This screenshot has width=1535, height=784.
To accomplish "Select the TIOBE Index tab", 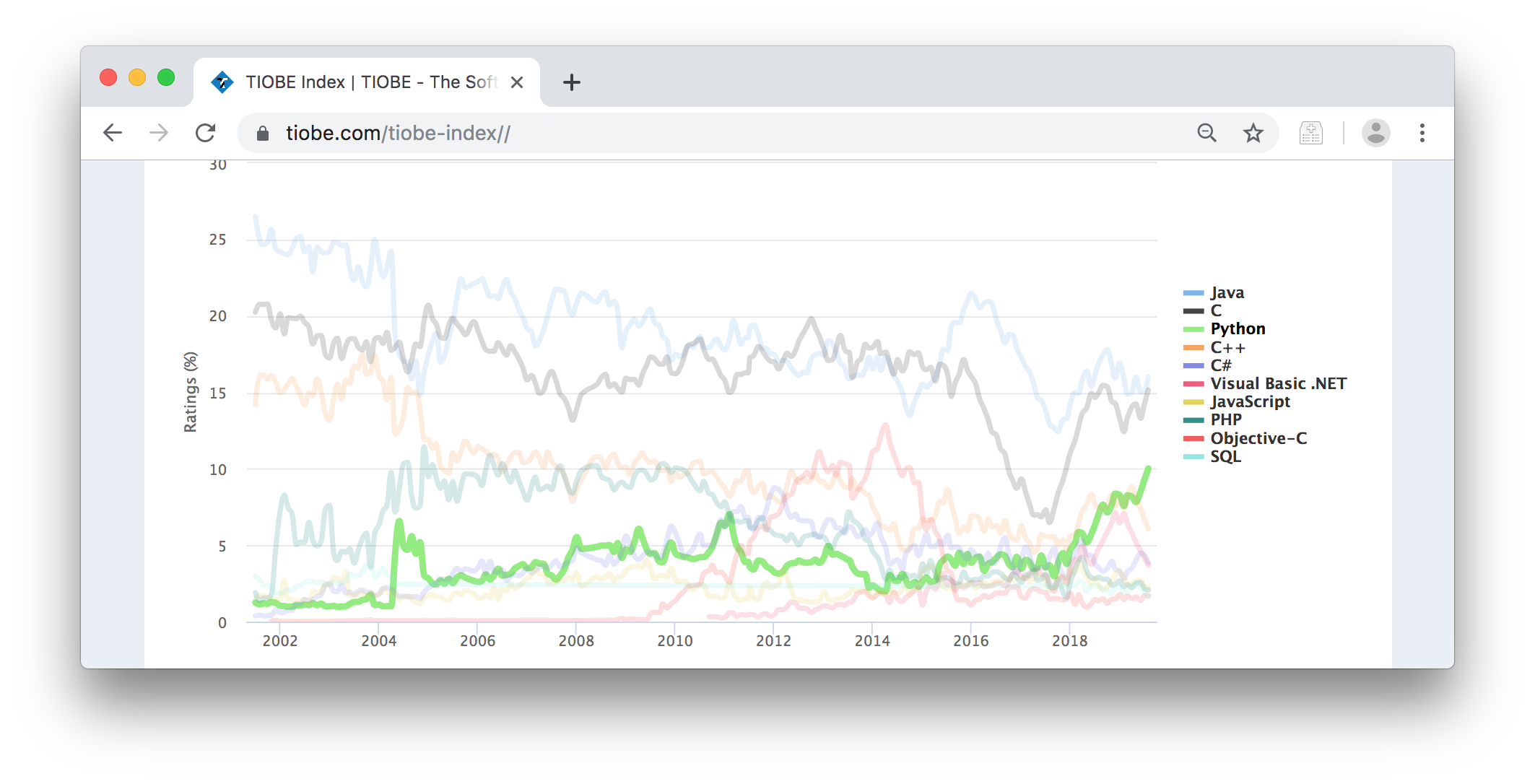I will [x=367, y=82].
